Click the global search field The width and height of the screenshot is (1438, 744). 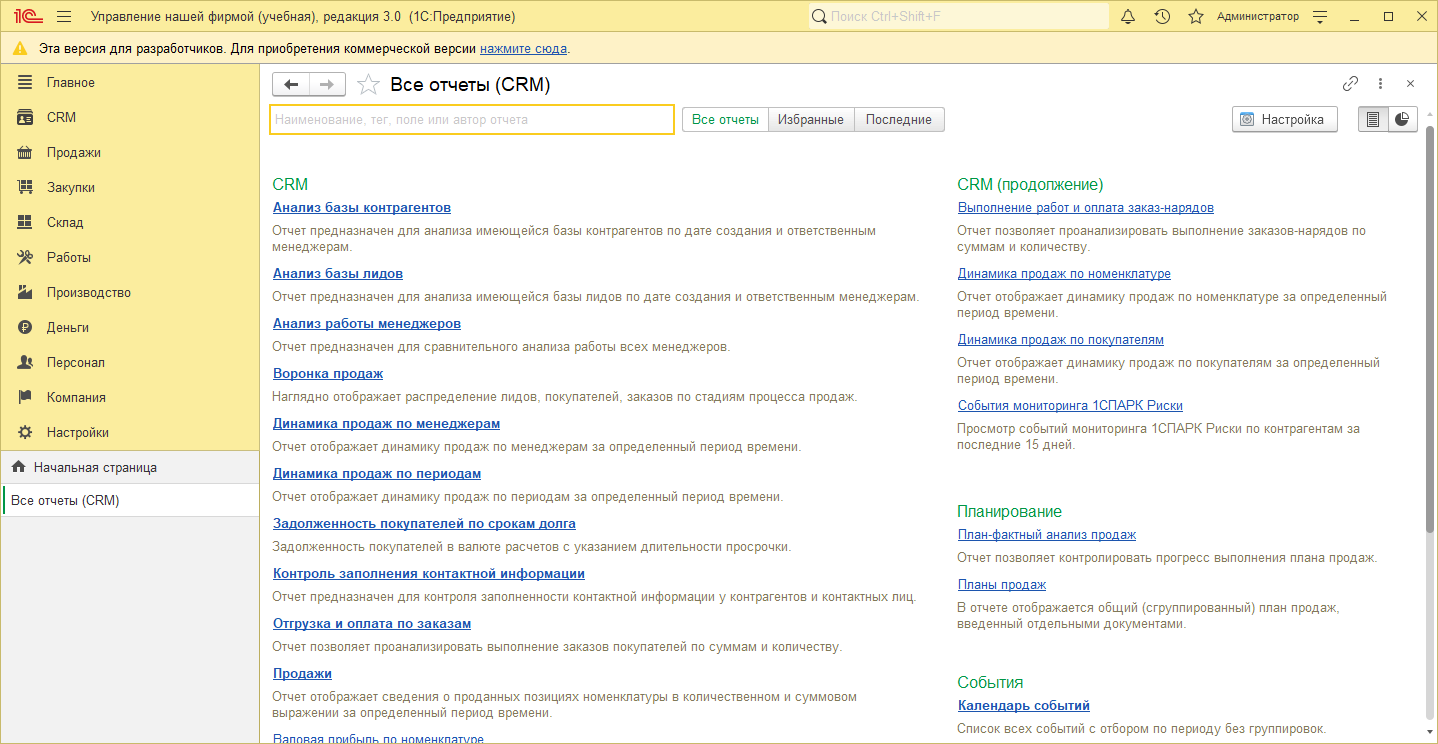coord(959,17)
